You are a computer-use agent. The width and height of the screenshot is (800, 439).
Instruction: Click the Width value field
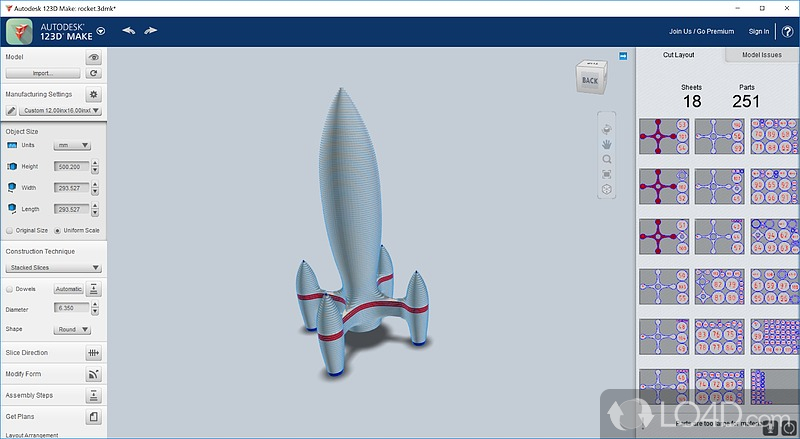[71, 188]
